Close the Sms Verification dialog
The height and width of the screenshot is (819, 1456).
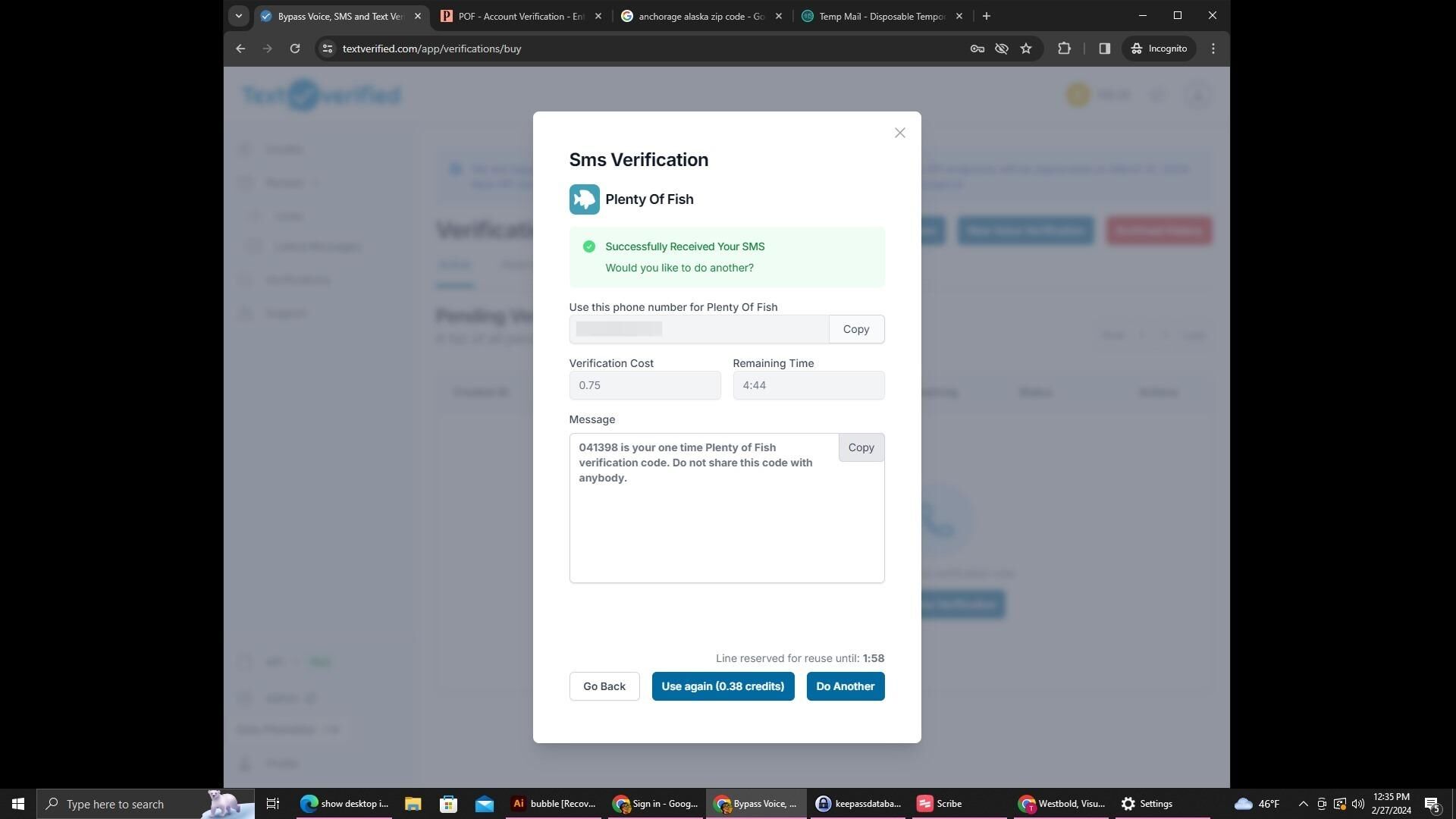(899, 133)
